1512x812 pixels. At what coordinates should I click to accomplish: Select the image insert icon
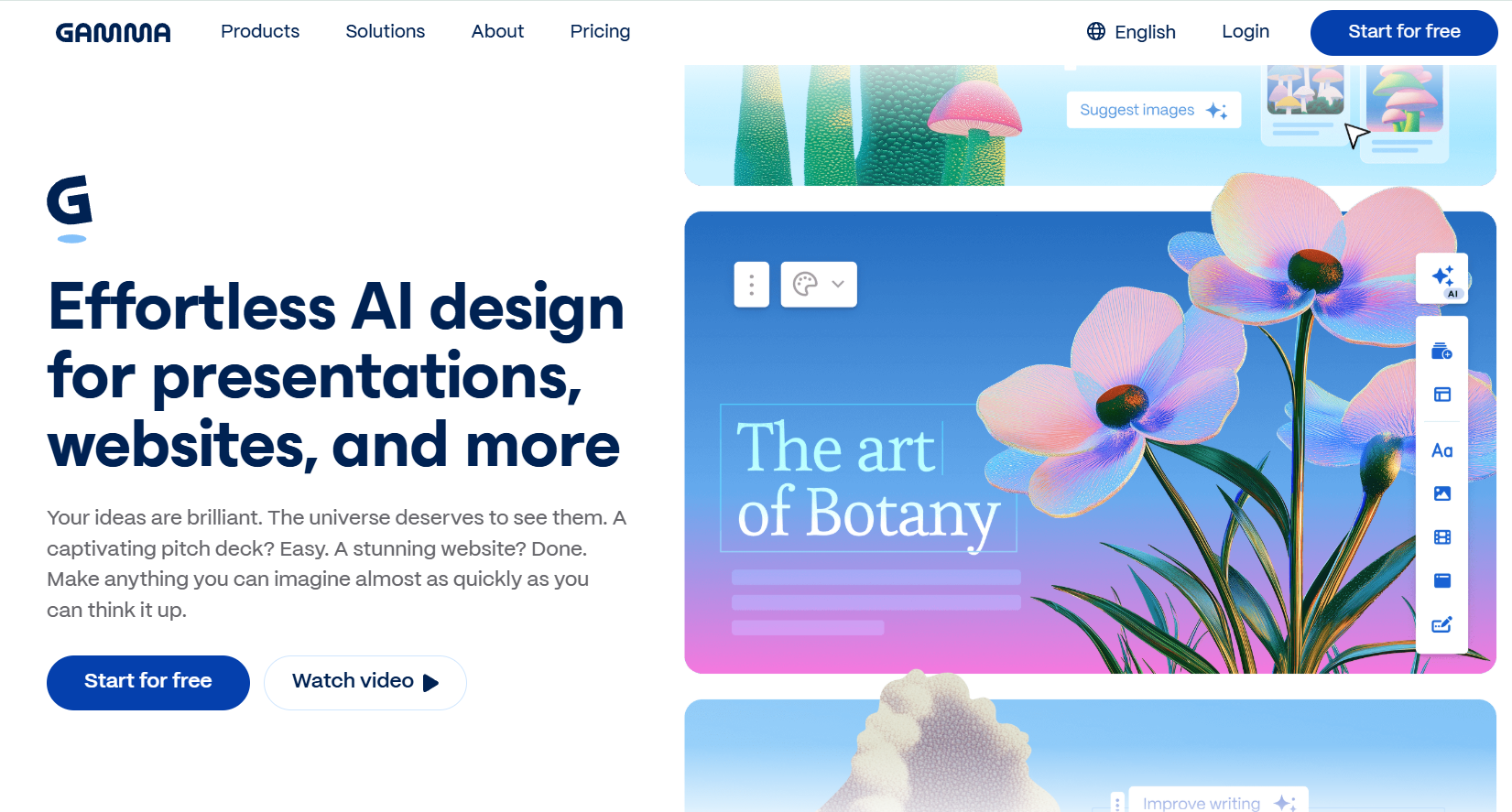1442,493
